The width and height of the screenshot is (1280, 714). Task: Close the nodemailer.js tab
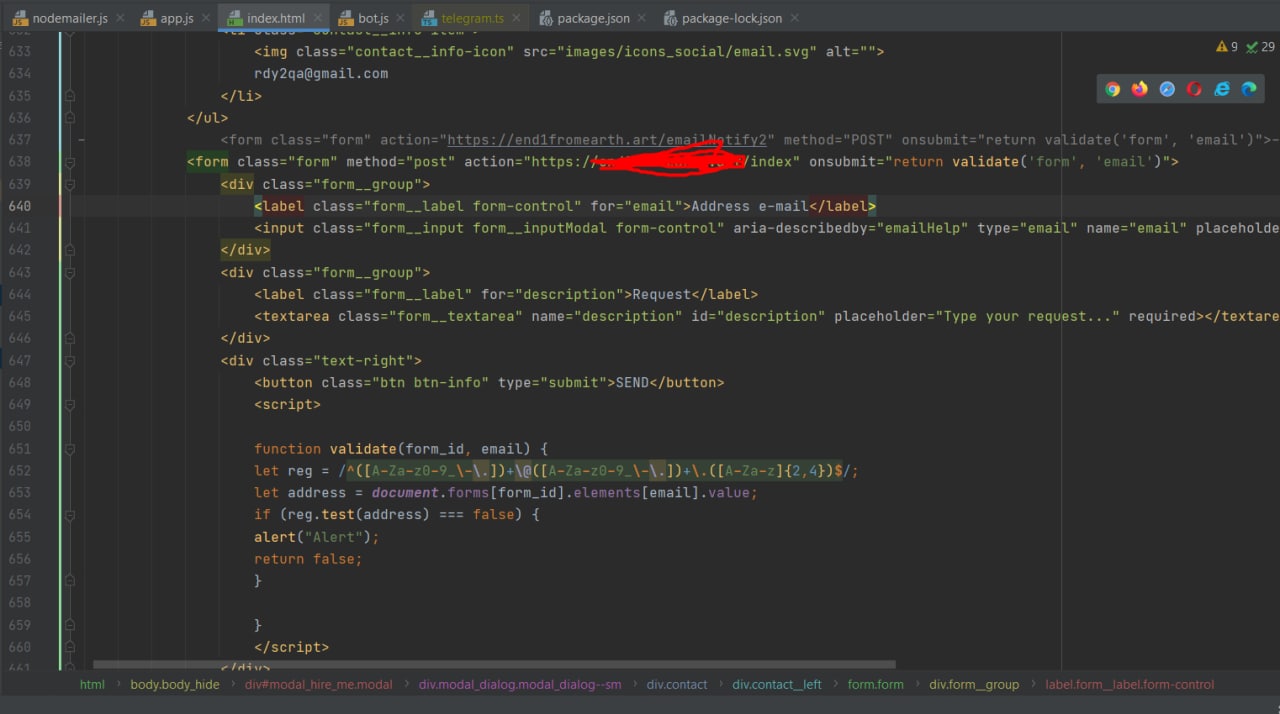119,18
